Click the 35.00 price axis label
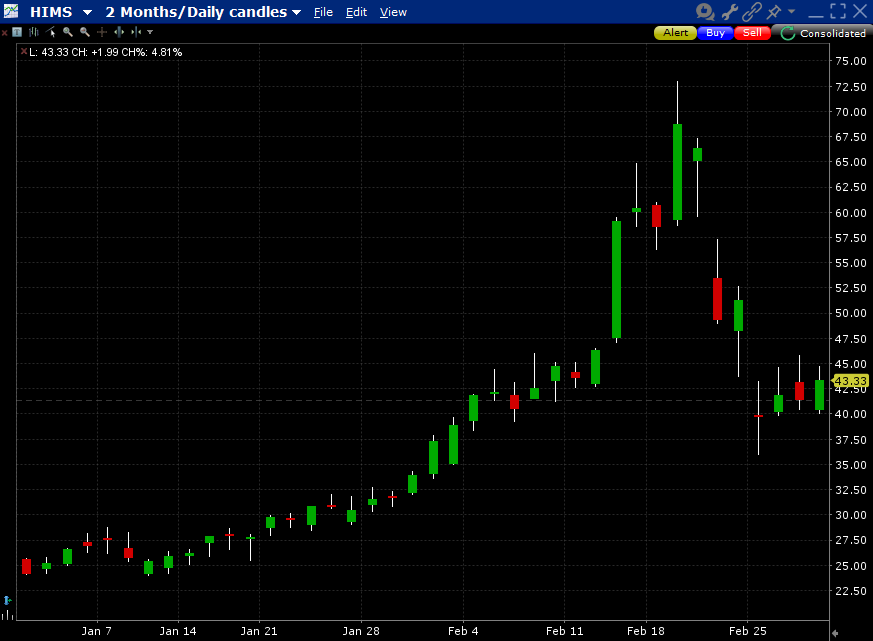The height and width of the screenshot is (641, 873). 851,465
